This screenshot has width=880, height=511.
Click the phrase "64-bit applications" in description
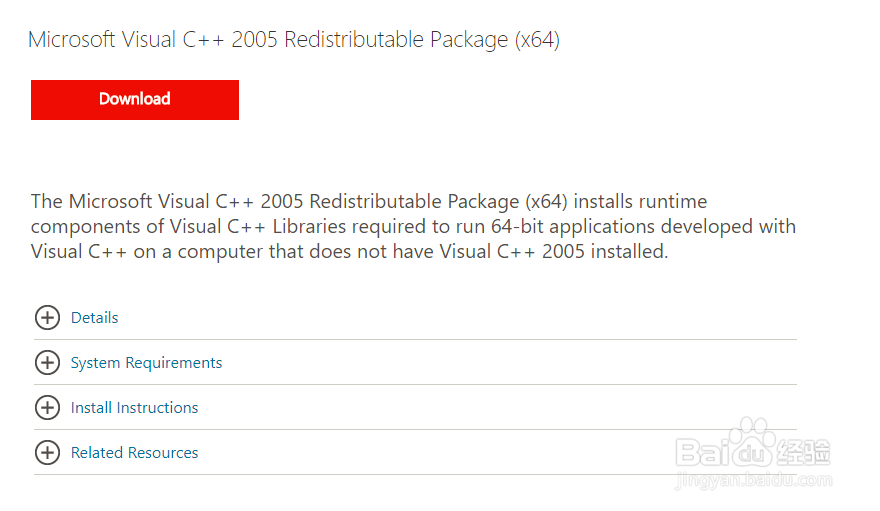(572, 227)
